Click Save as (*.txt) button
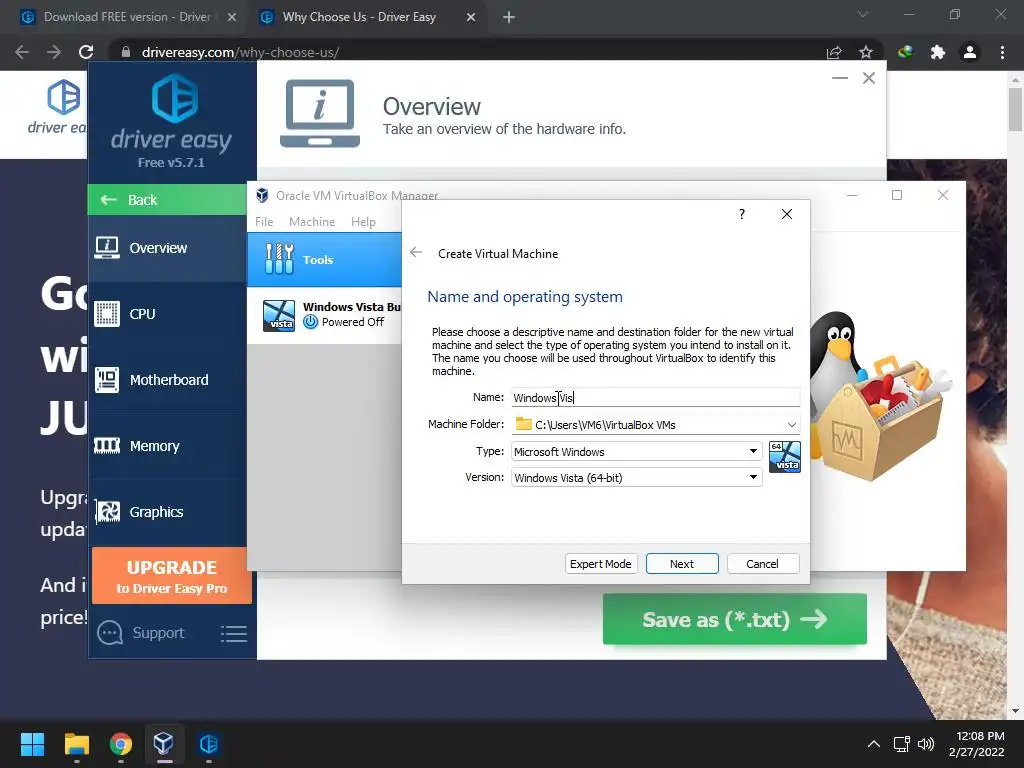Image resolution: width=1024 pixels, height=768 pixels. point(735,619)
